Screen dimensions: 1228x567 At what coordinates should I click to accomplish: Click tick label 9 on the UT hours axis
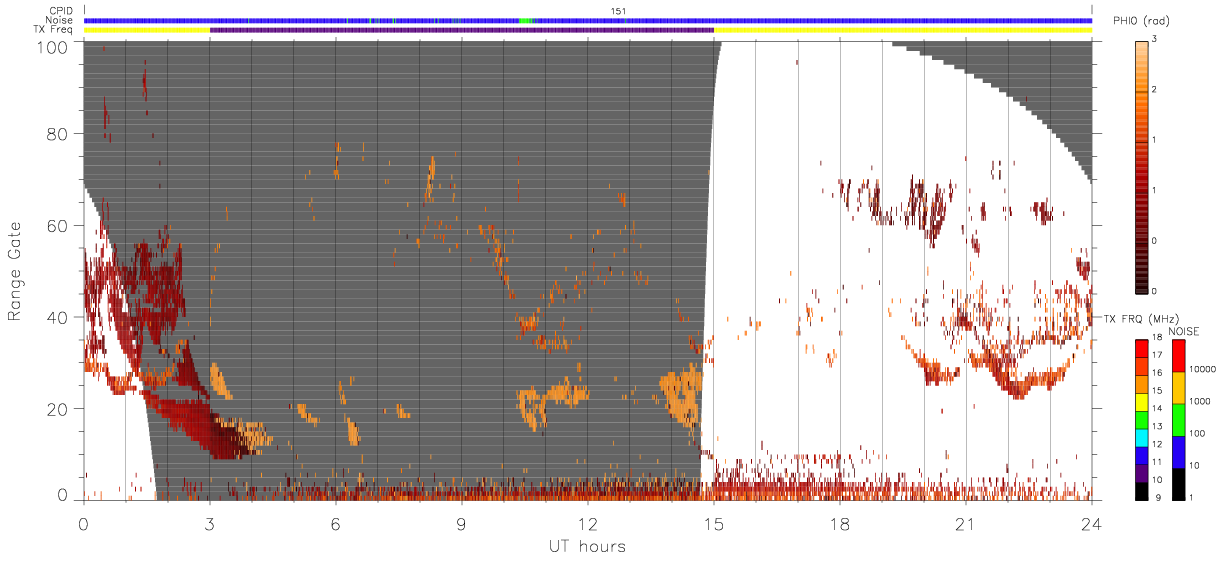pos(462,524)
